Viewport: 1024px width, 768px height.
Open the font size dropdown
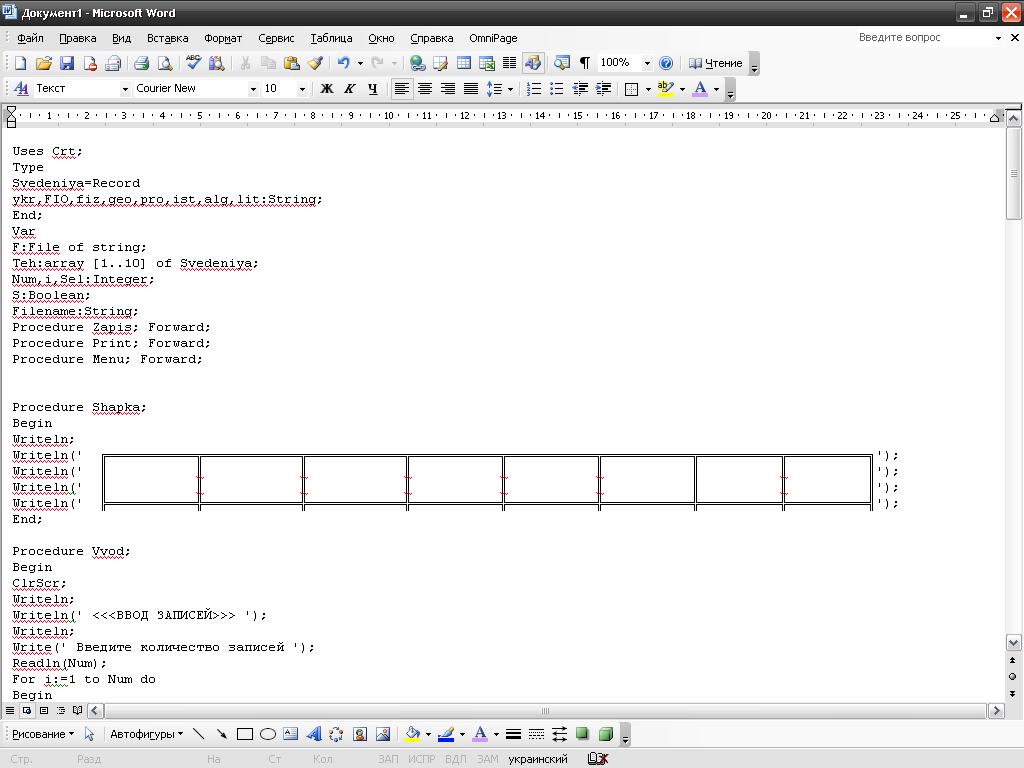click(x=302, y=89)
